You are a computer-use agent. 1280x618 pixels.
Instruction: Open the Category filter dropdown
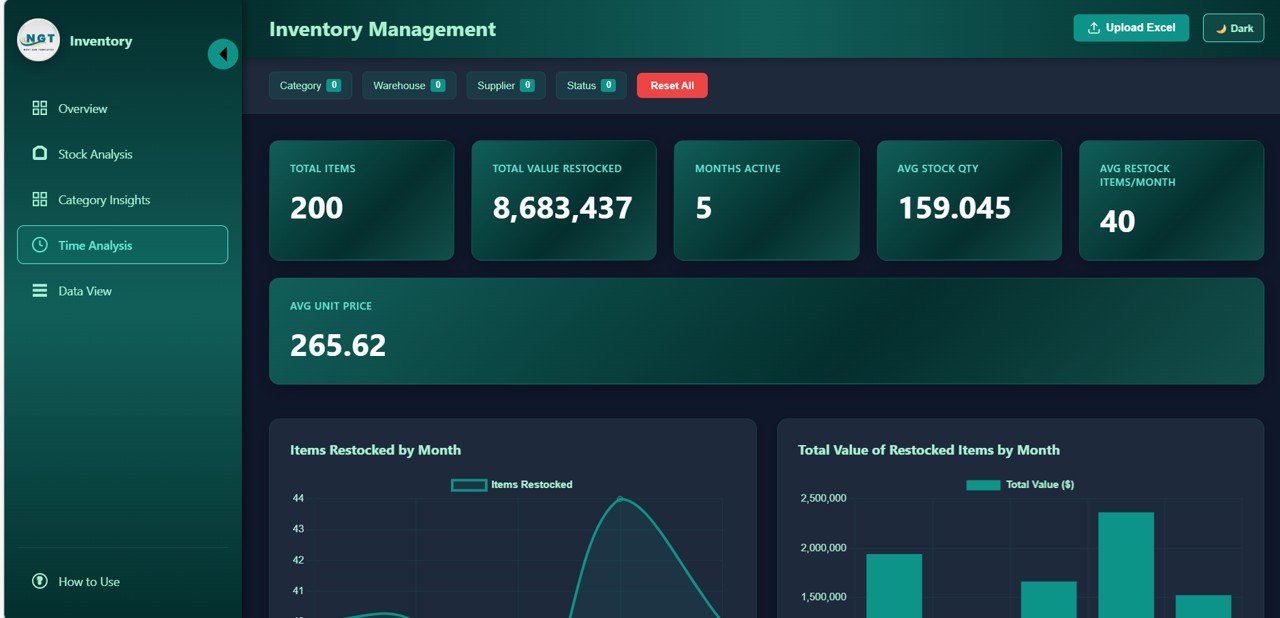pyautogui.click(x=310, y=86)
